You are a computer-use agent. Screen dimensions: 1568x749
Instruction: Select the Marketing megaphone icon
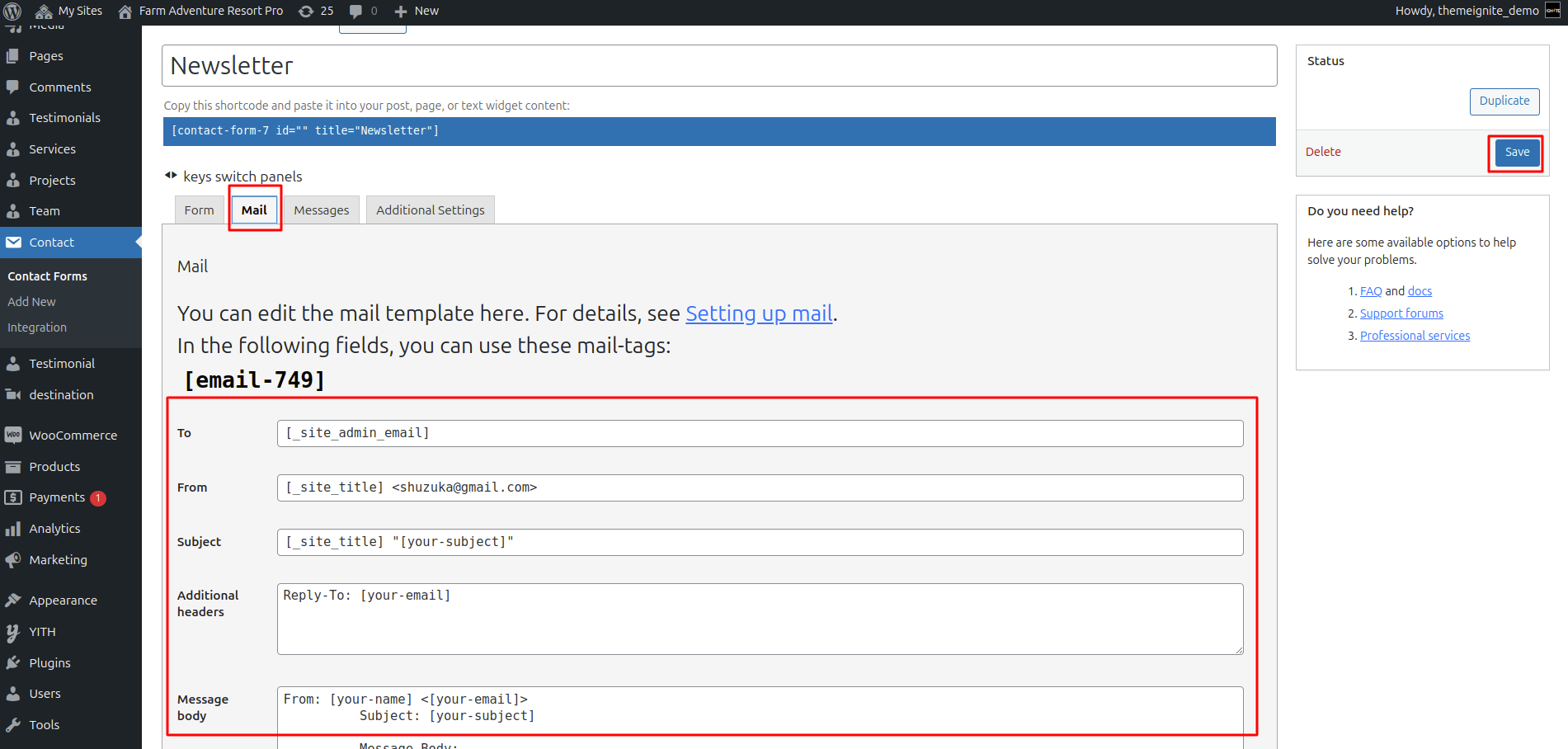[x=13, y=560]
